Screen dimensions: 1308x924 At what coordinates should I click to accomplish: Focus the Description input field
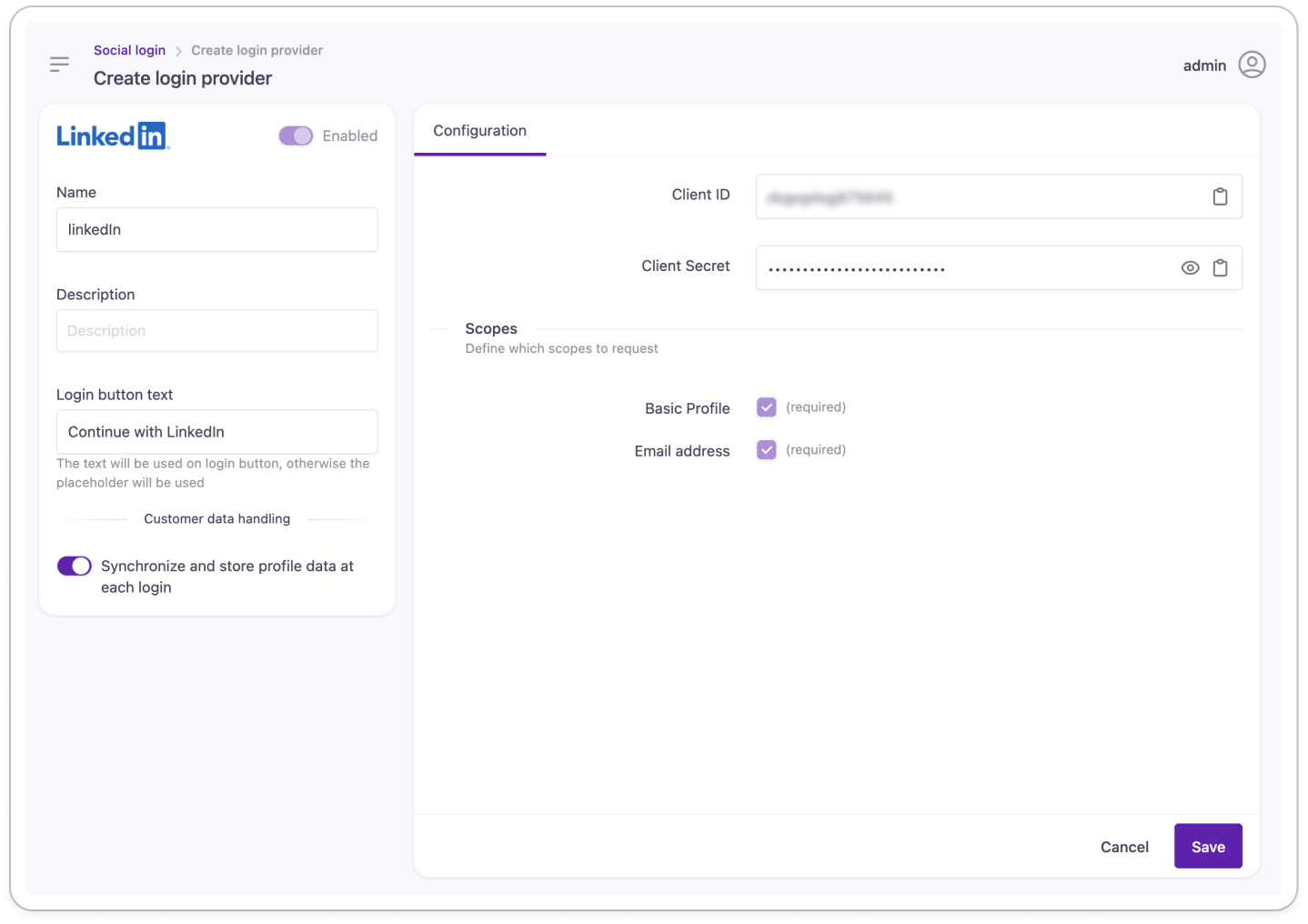click(216, 331)
